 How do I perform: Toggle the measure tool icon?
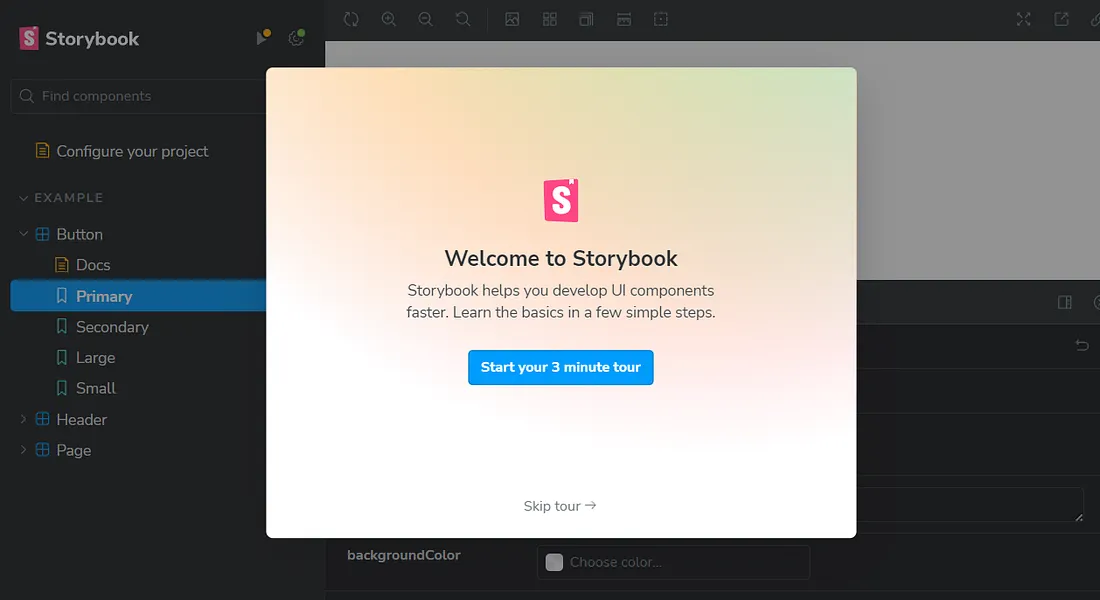623,19
